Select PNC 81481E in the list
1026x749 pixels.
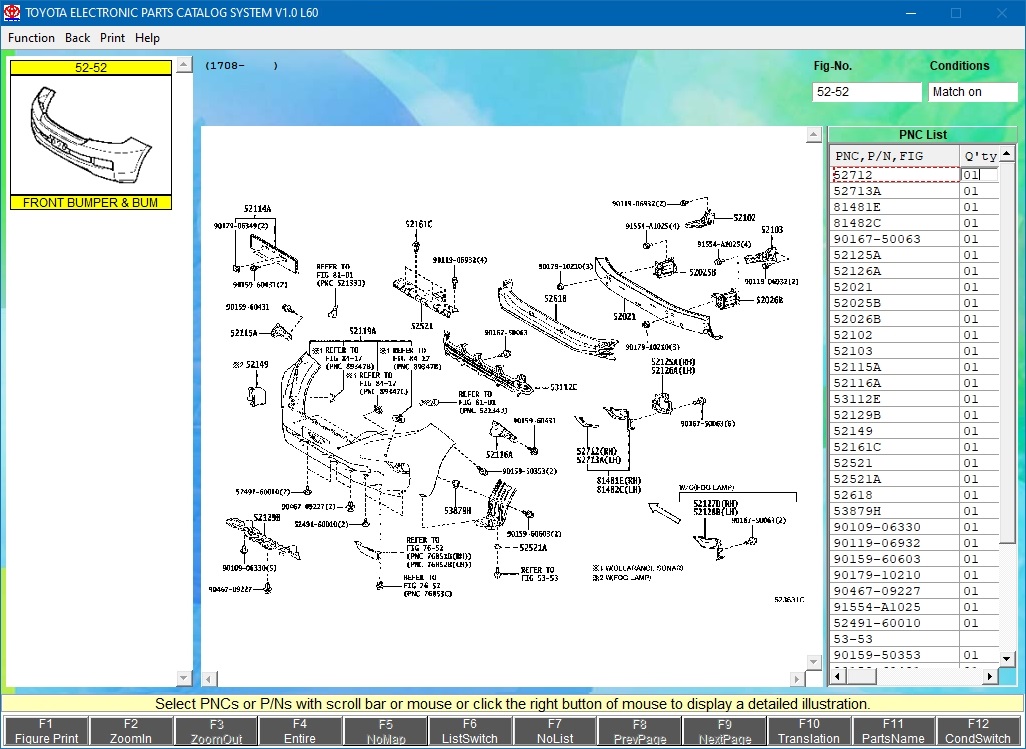[895, 207]
